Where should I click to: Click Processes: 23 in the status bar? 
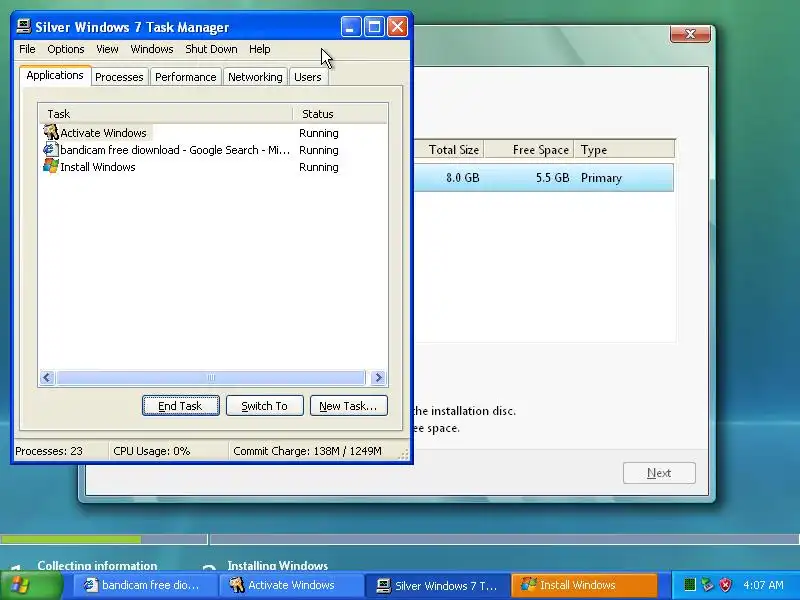pyautogui.click(x=49, y=451)
